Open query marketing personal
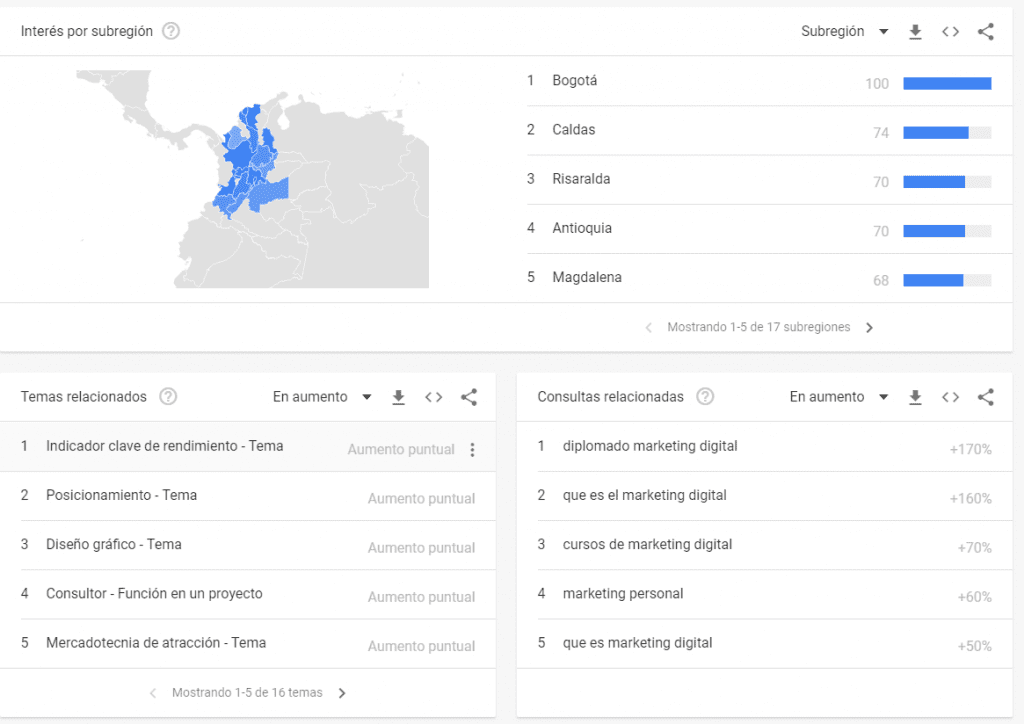The width and height of the screenshot is (1024, 724). pos(623,593)
